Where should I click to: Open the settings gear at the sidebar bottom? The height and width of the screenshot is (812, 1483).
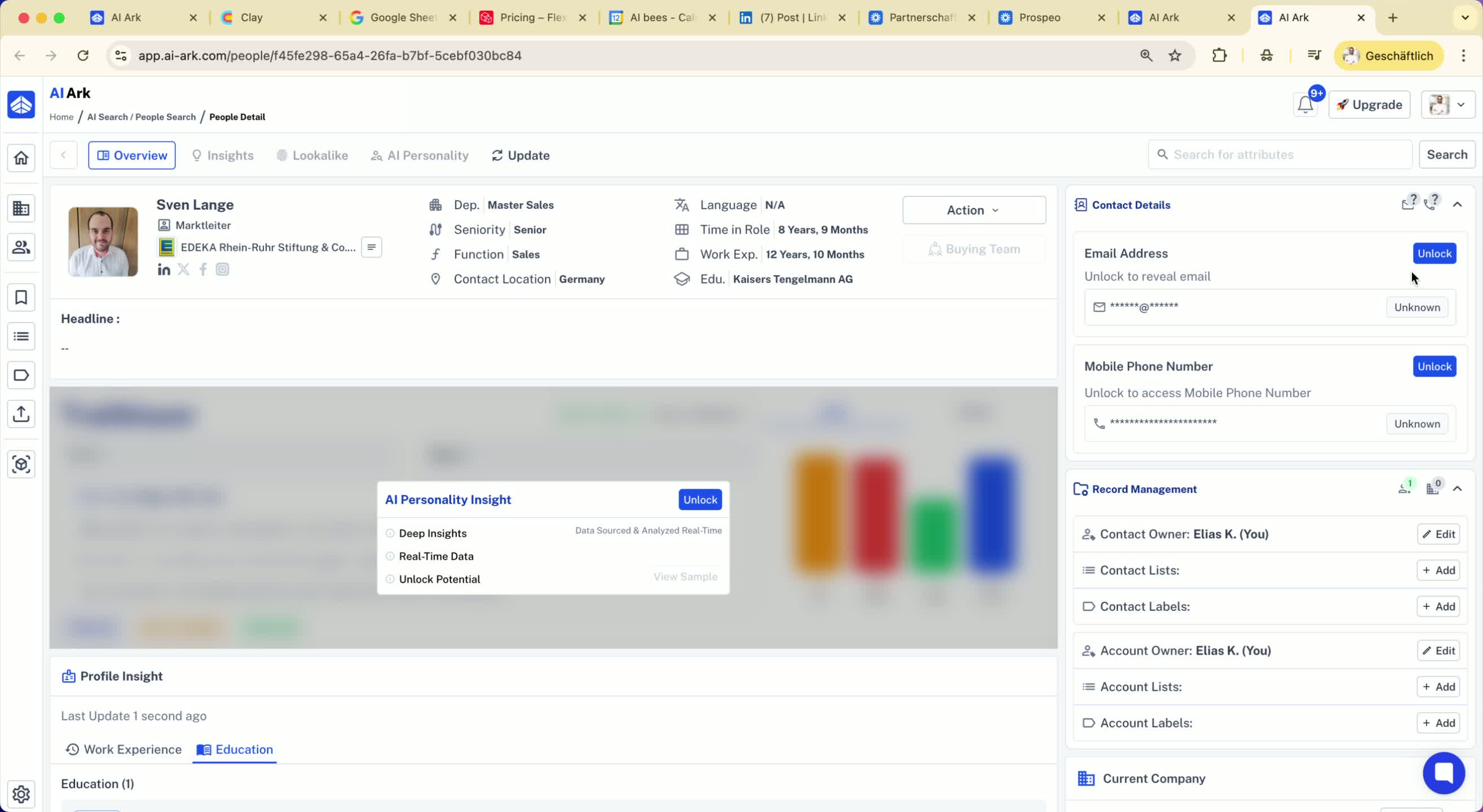(21, 794)
